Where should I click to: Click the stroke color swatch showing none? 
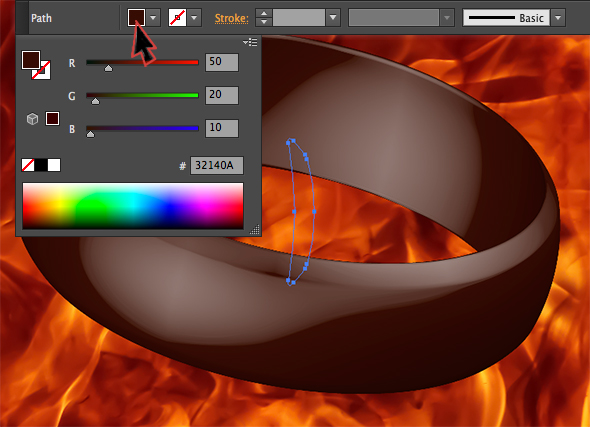(x=177, y=17)
